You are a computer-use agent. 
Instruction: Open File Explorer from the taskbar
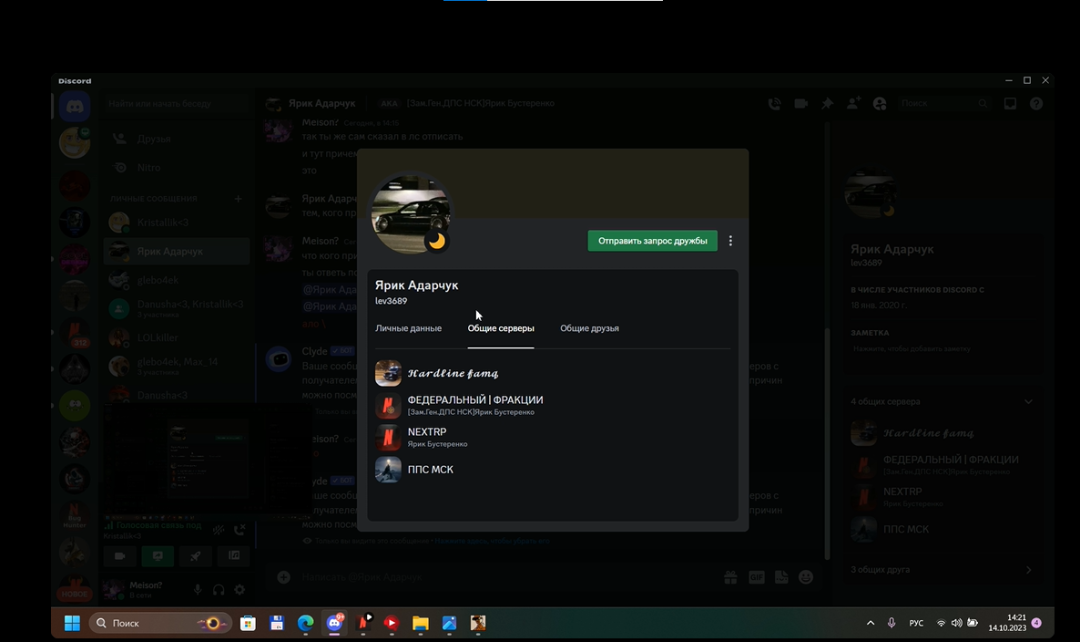pyautogui.click(x=420, y=623)
